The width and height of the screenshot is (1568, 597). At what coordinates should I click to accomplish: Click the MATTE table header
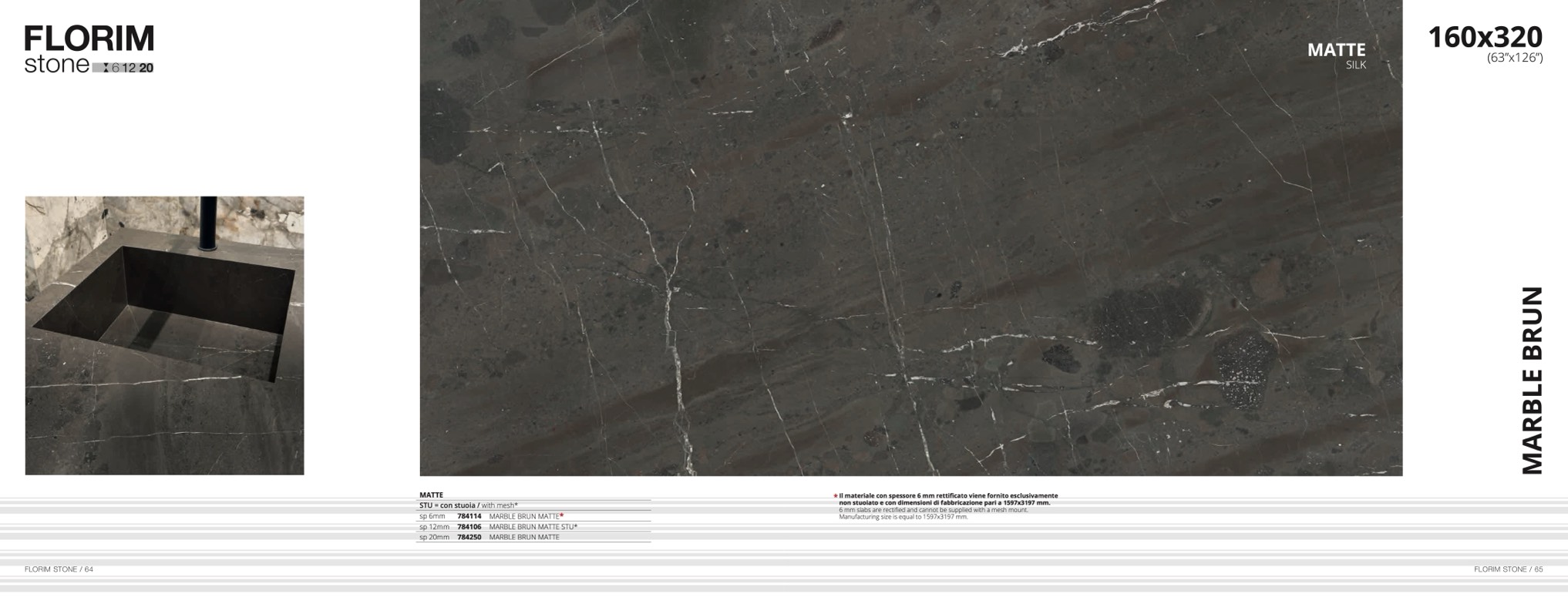(431, 495)
